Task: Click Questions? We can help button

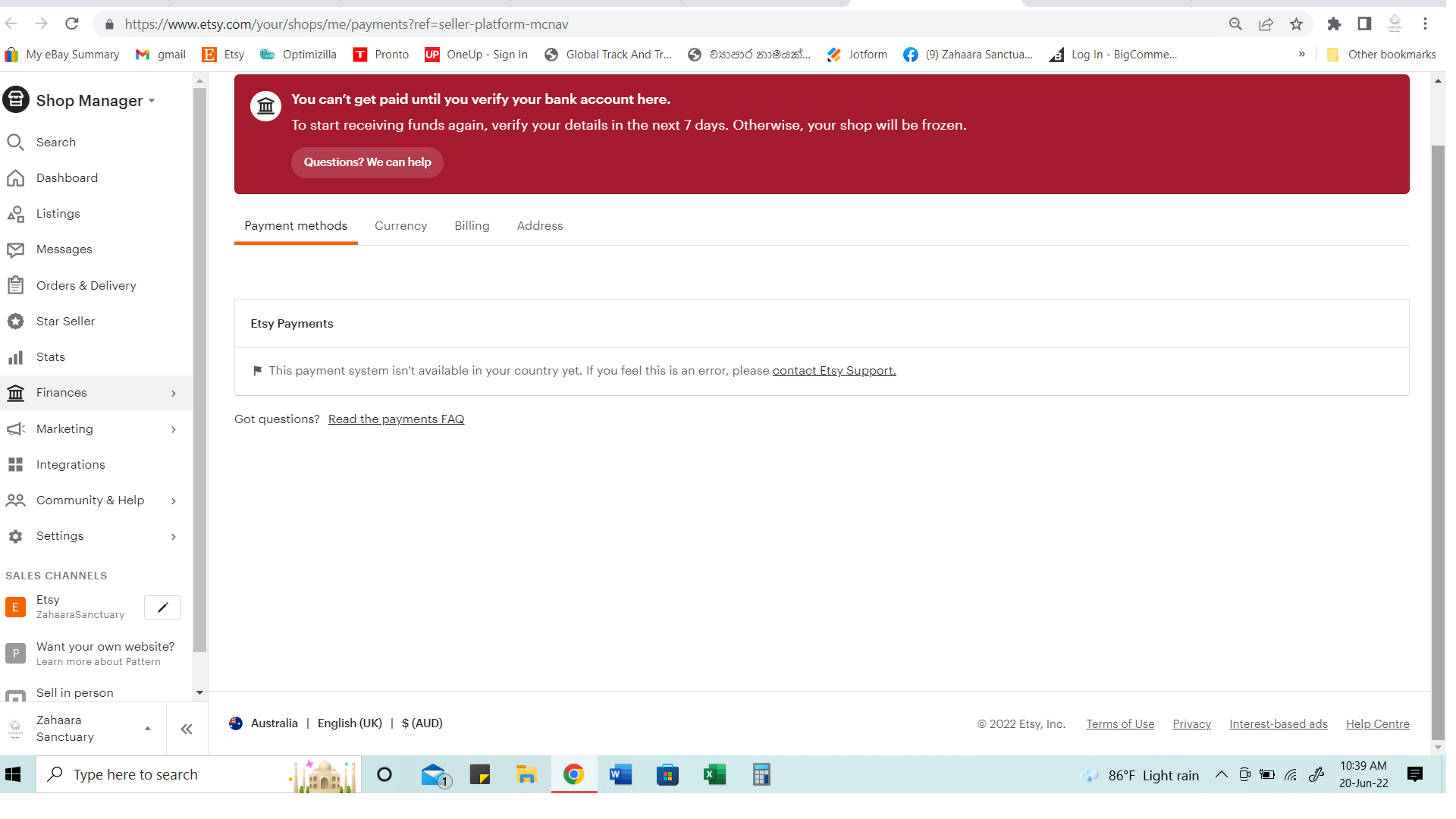Action: [367, 162]
